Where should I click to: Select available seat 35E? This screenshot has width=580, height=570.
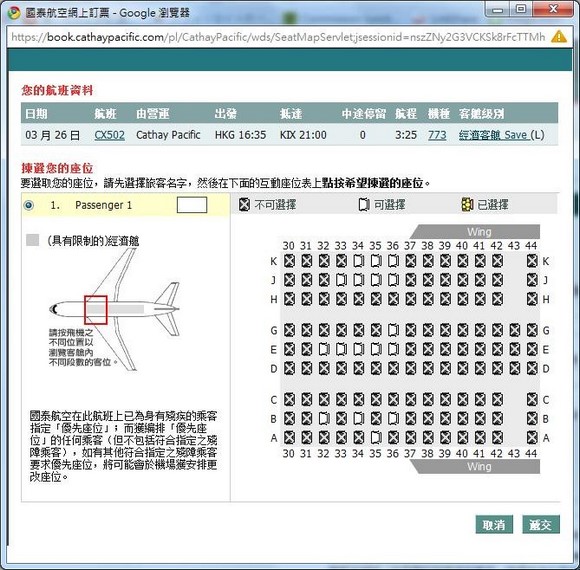pos(376,349)
